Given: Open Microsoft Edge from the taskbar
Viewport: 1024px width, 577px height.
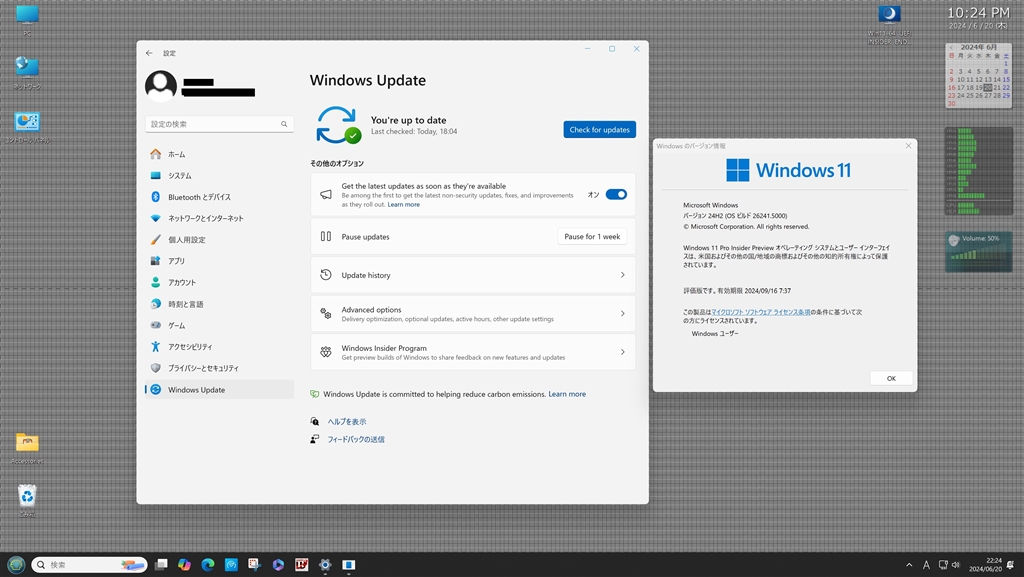Looking at the screenshot, I should [x=208, y=565].
